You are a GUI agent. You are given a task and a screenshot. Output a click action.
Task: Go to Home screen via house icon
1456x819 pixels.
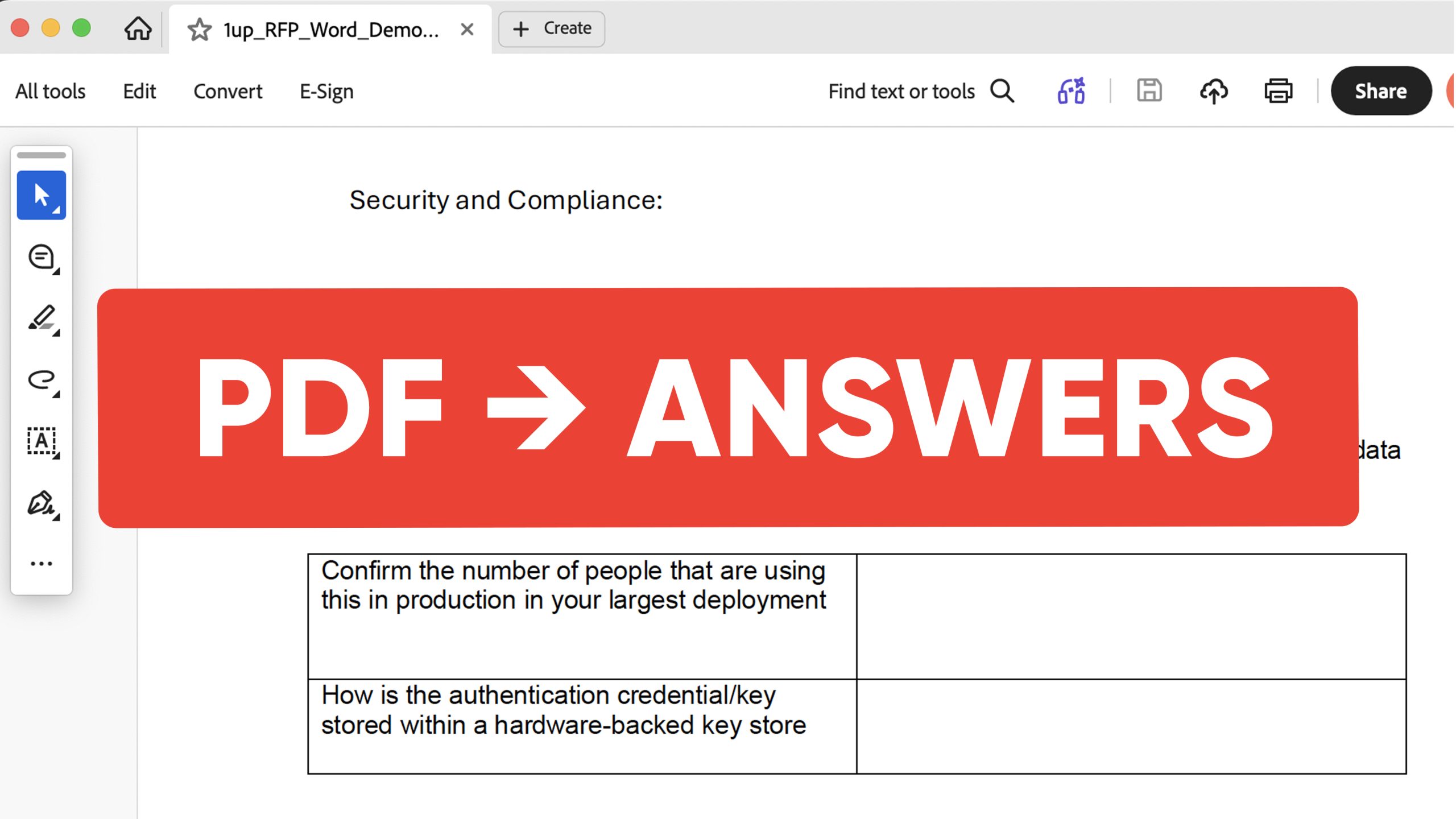(x=137, y=28)
